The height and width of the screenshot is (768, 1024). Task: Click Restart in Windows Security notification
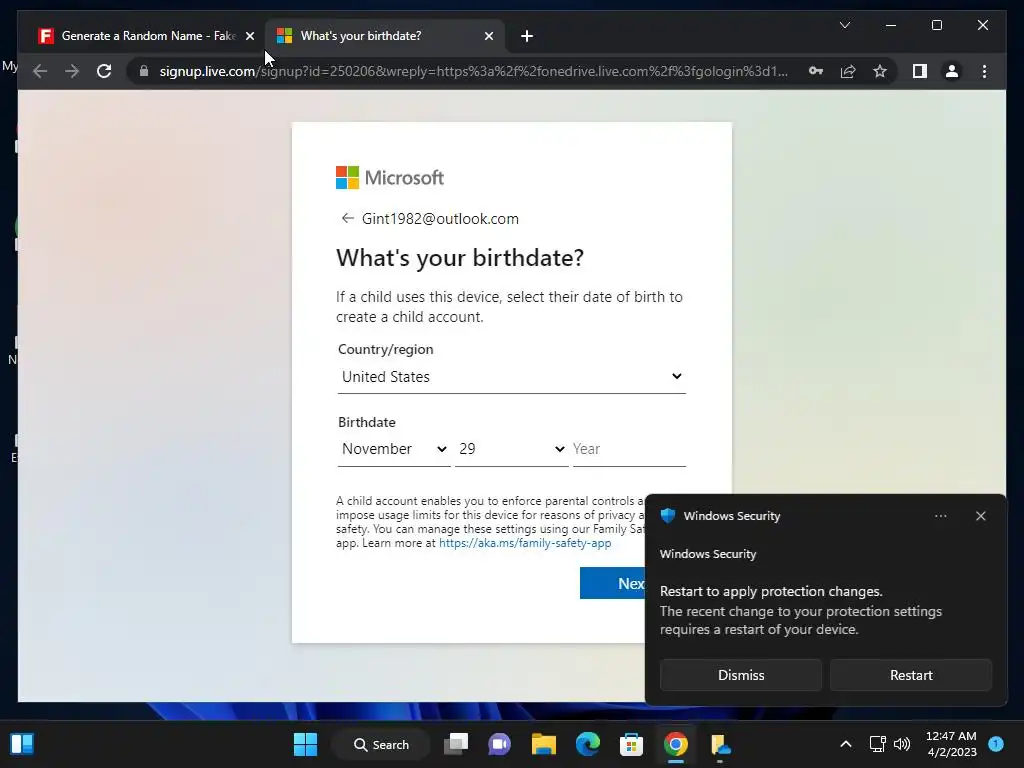coord(910,675)
